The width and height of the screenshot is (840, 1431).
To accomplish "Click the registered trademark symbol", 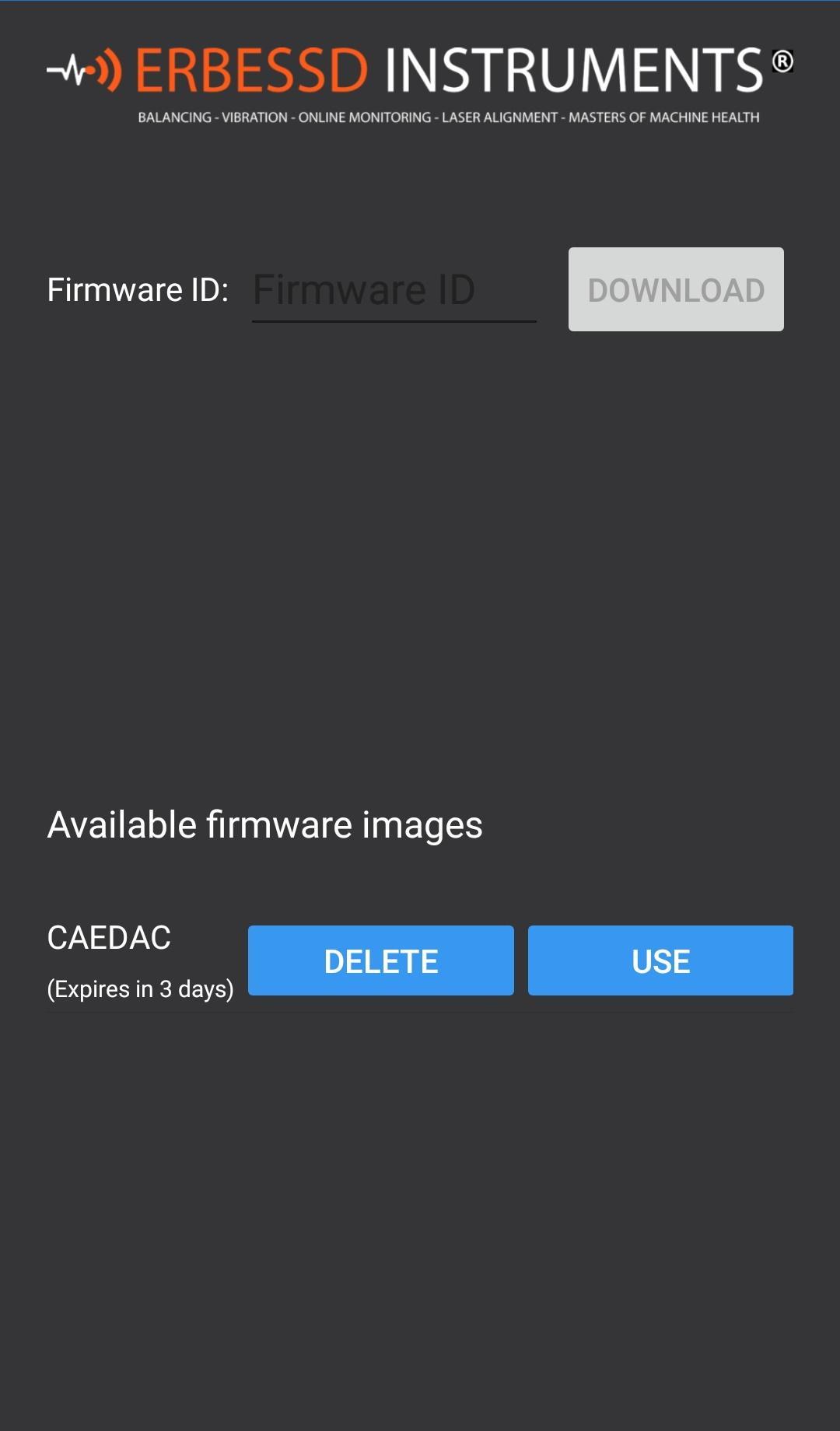I will coord(782,61).
